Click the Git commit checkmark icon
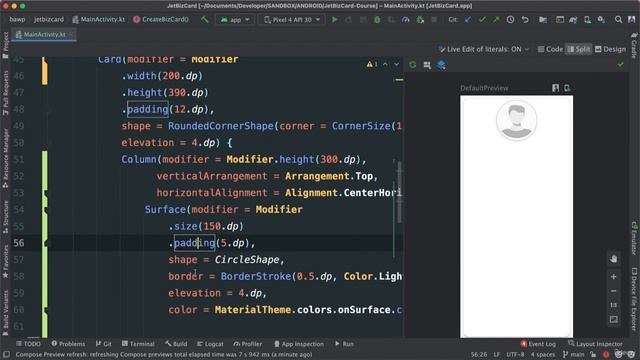Screen dimensions: 640x360 pos(482,19)
